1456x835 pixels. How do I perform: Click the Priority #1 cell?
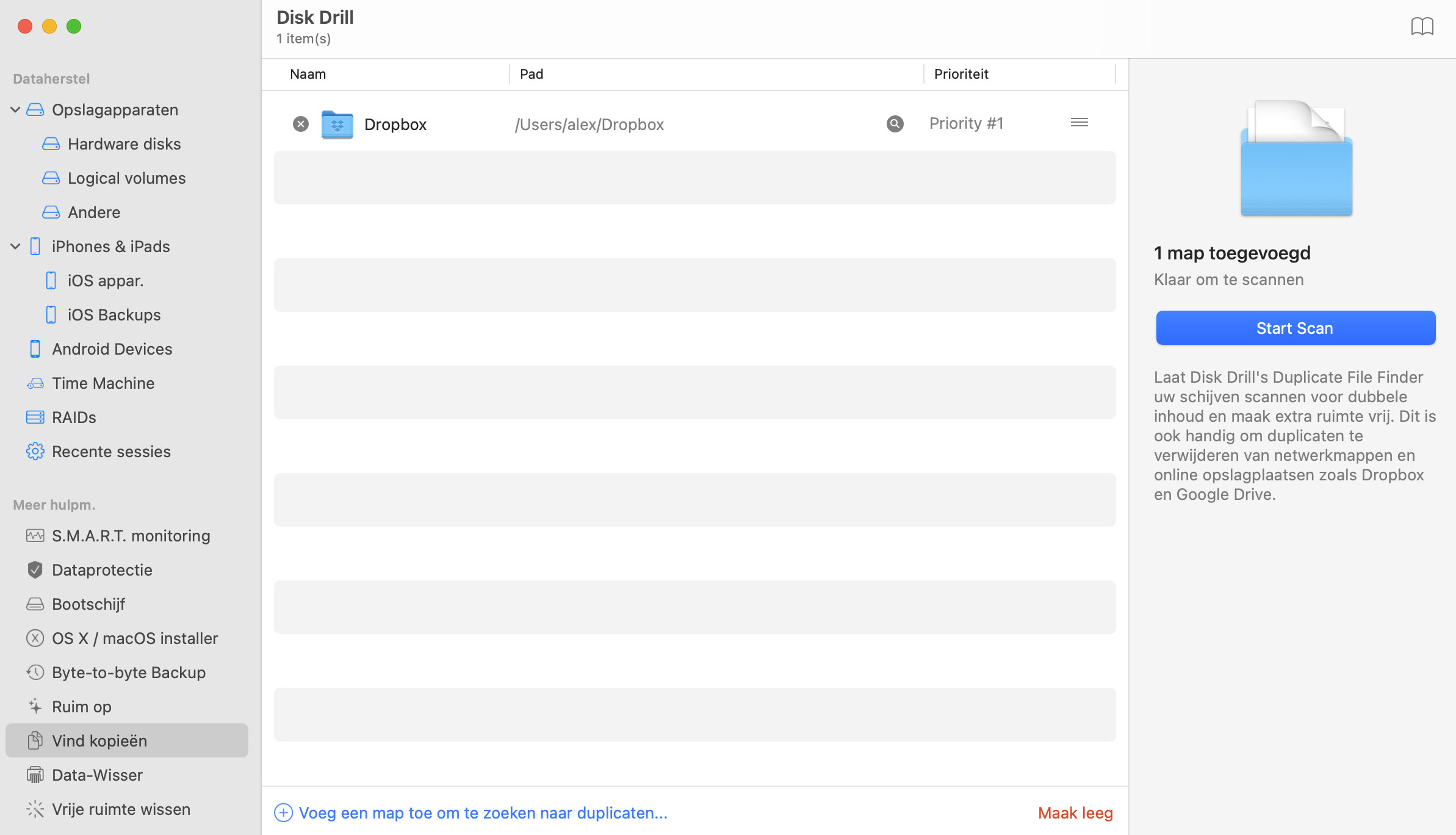[x=966, y=123]
